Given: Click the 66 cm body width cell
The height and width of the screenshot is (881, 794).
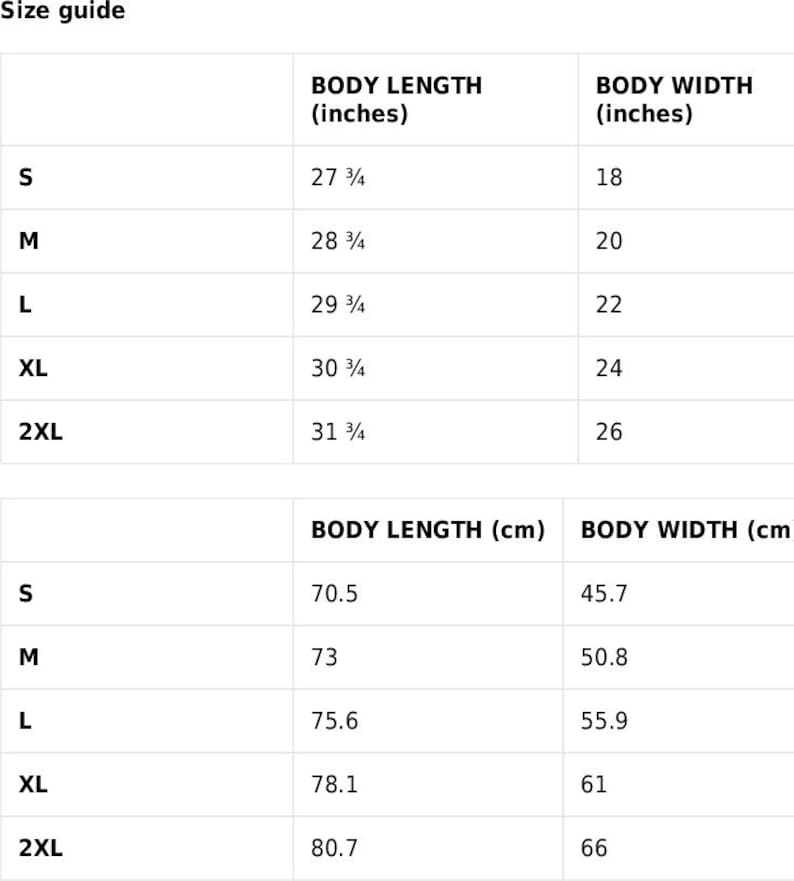Looking at the screenshot, I should click(594, 848).
